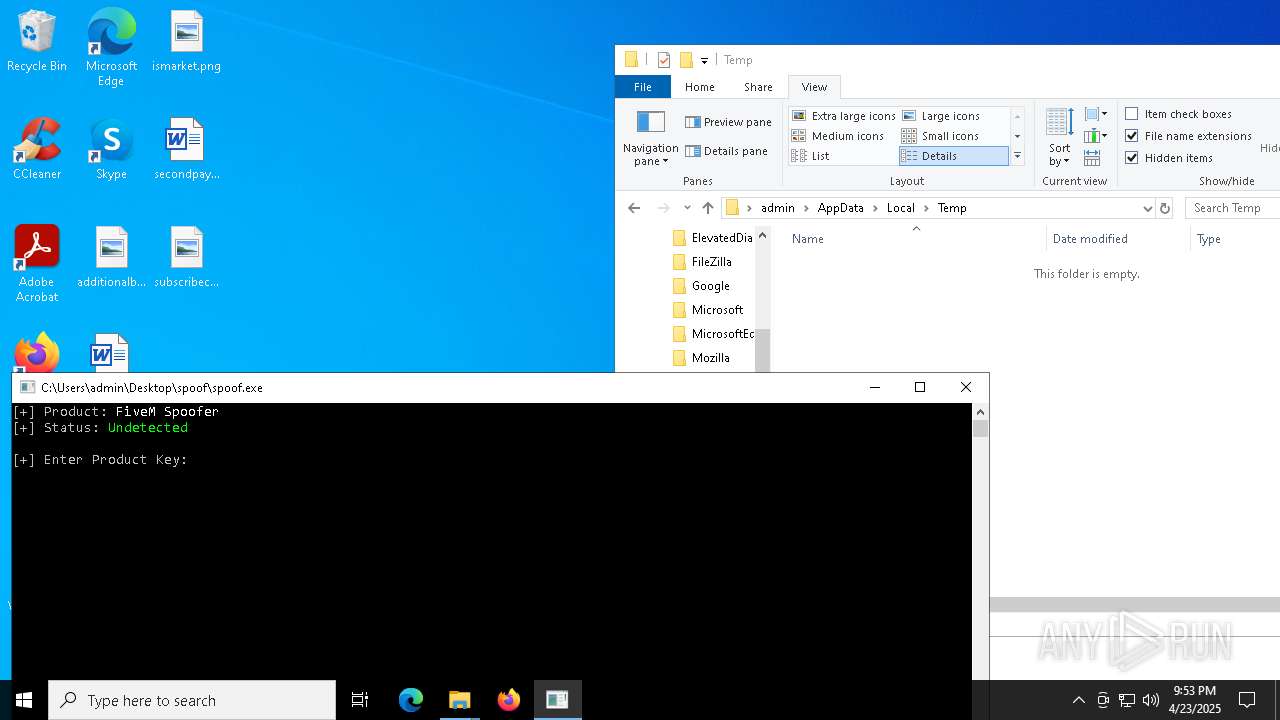1280x720 pixels.
Task: Open Sort by menu
Action: (1059, 138)
